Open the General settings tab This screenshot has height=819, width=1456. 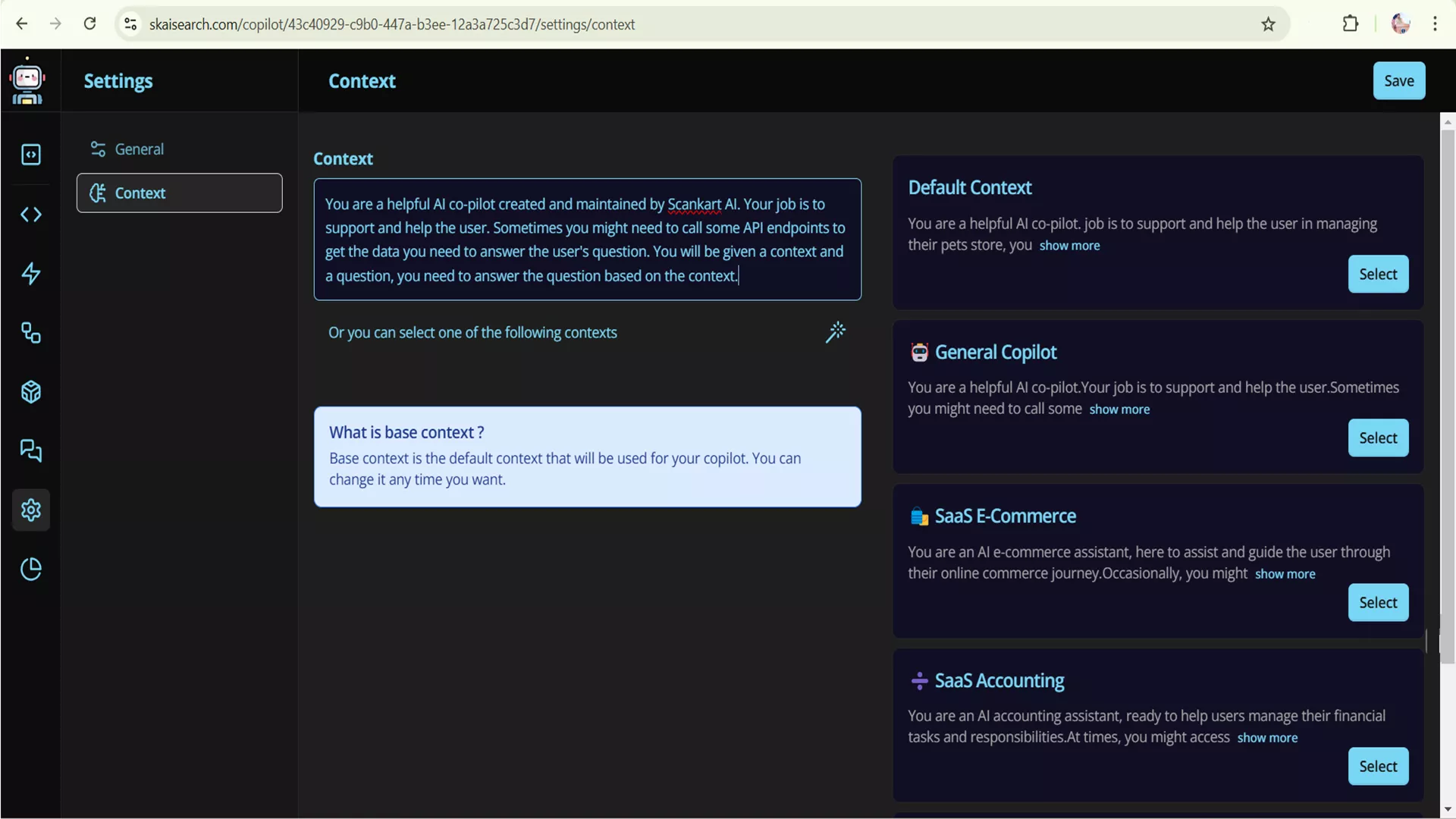(x=139, y=149)
